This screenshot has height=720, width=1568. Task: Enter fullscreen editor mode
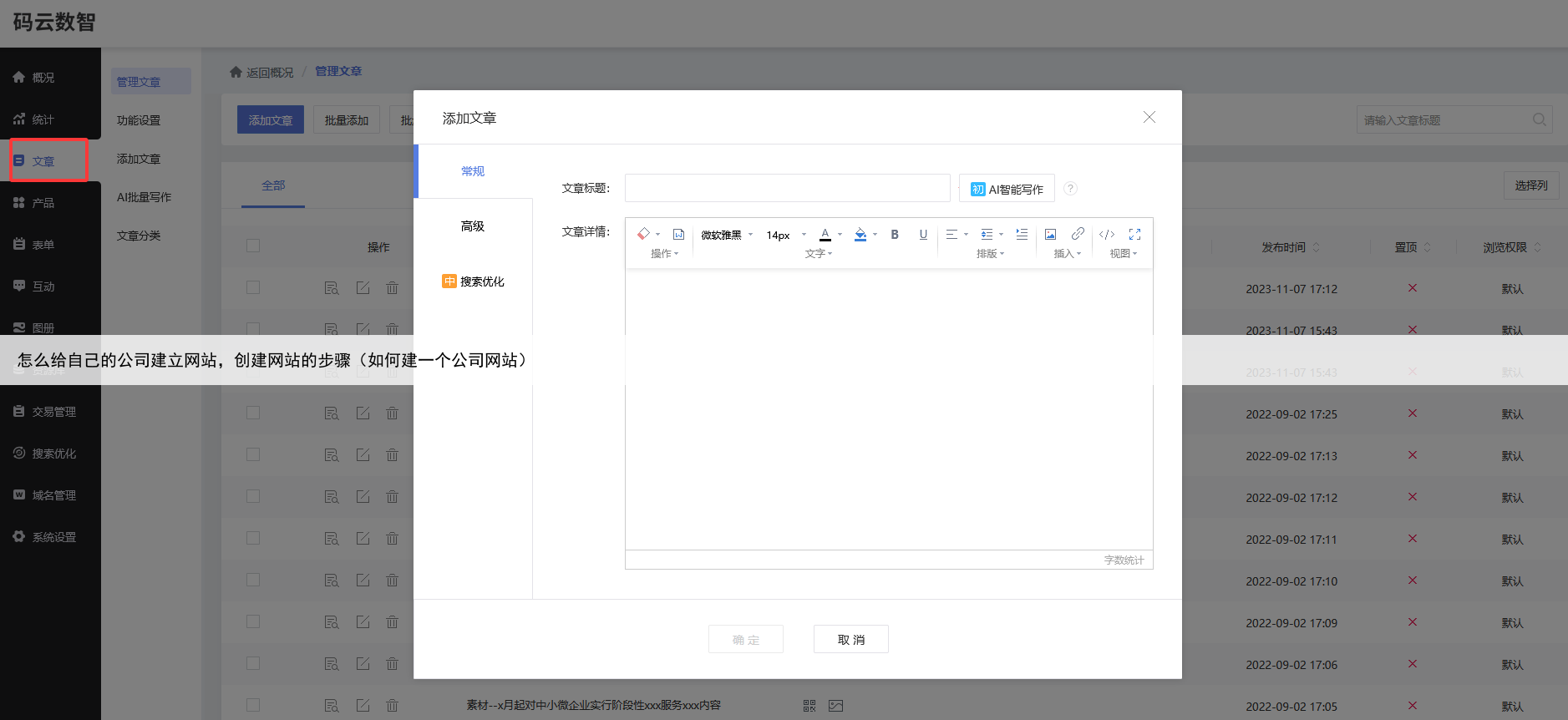tap(1134, 235)
